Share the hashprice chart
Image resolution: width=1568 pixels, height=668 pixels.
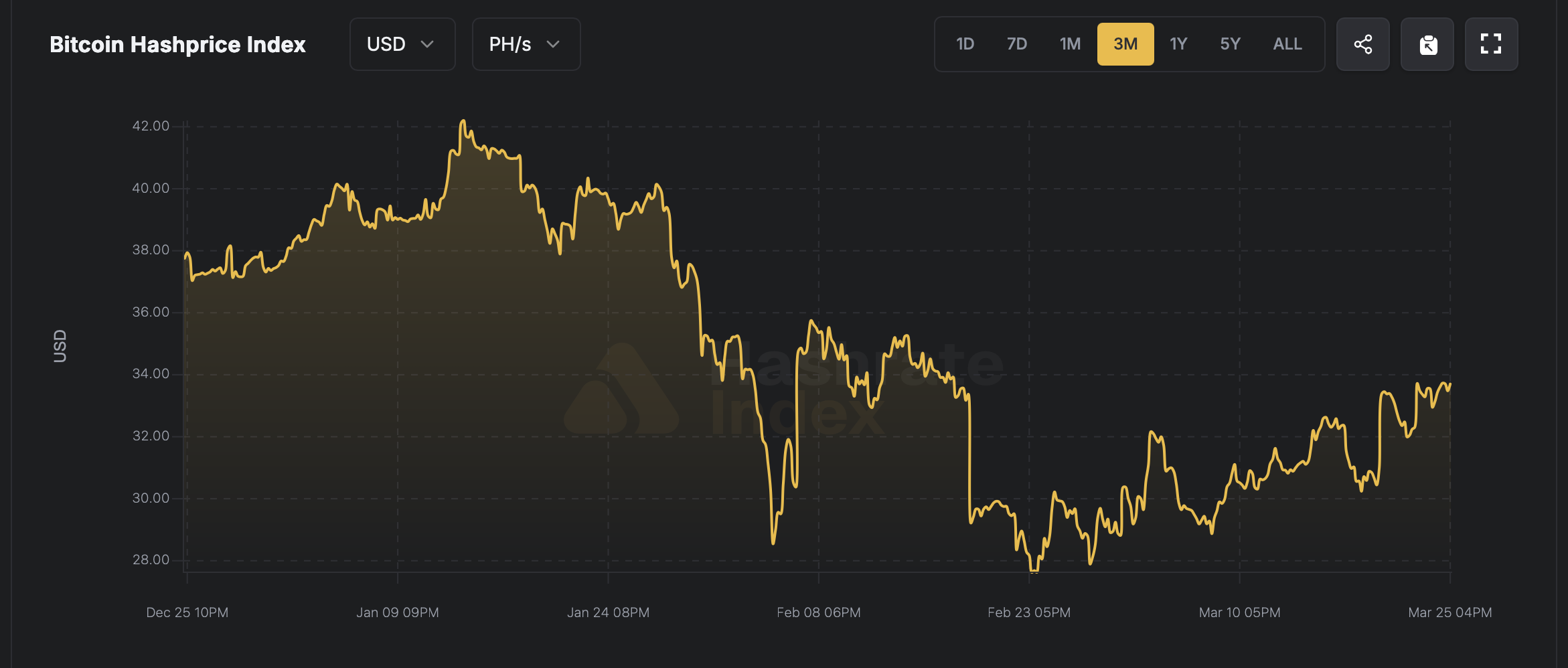1363,44
